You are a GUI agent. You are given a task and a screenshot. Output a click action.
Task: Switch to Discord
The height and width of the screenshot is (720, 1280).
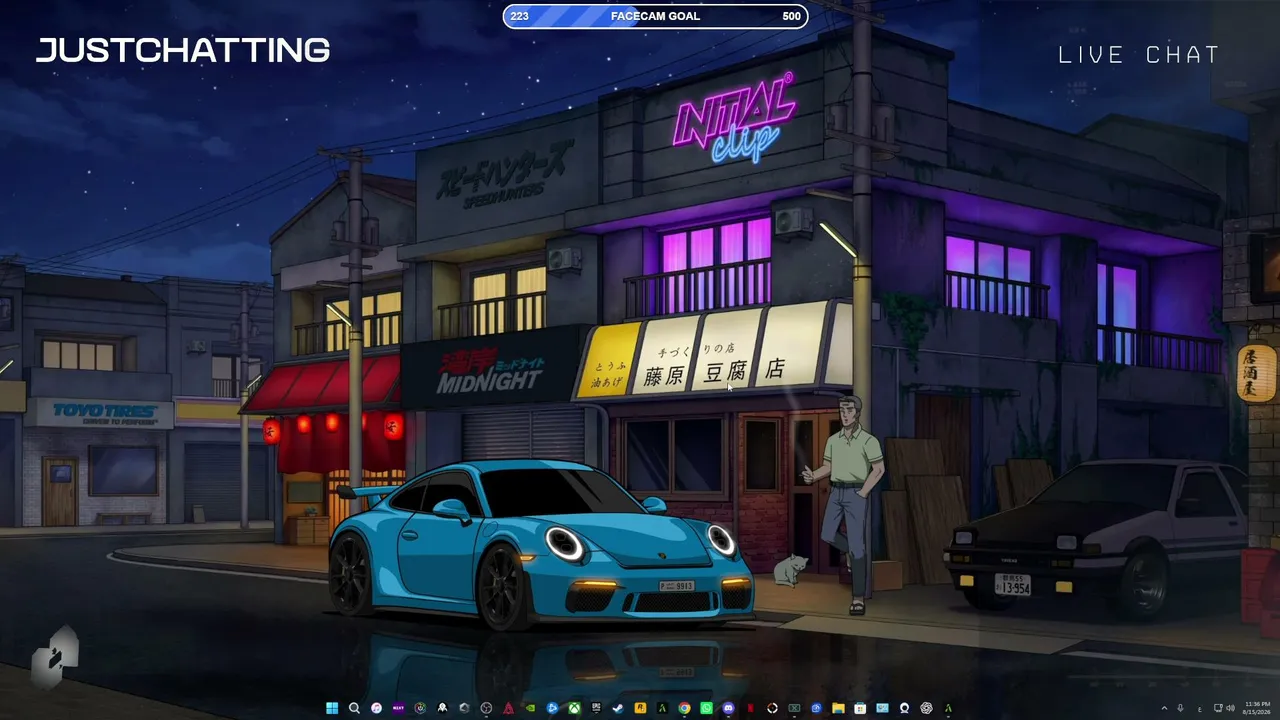(x=728, y=708)
